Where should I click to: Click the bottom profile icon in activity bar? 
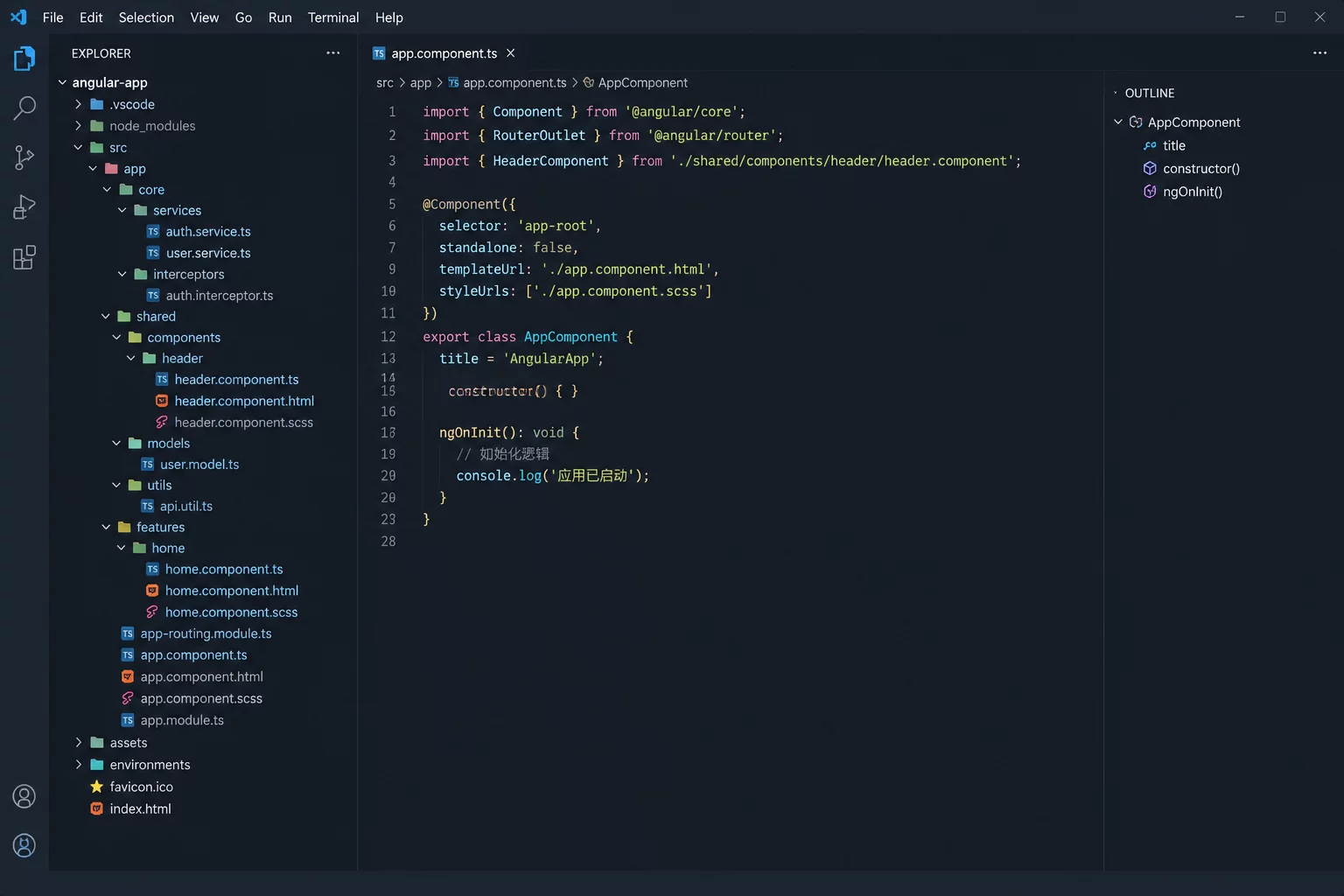point(24,845)
